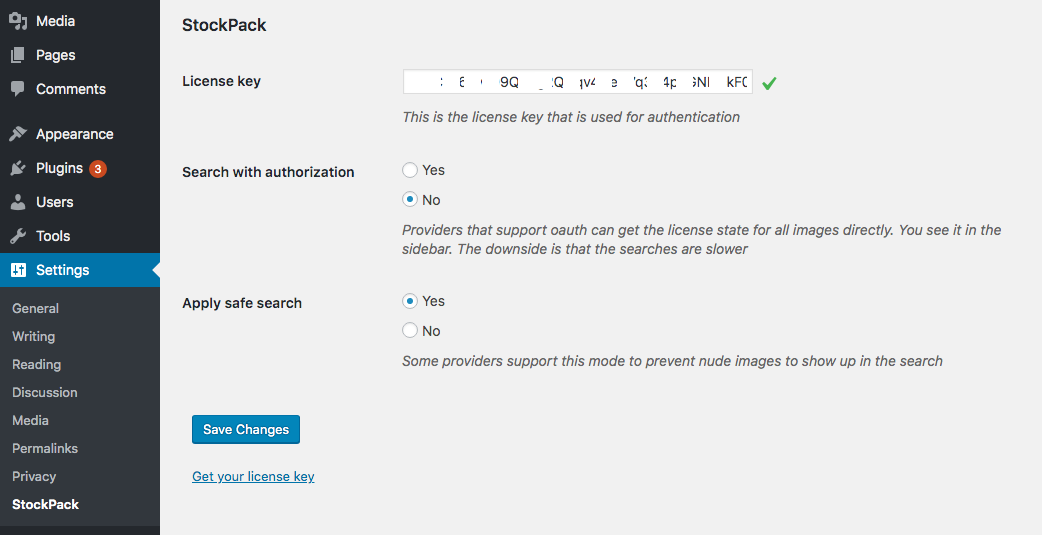Image resolution: width=1042 pixels, height=535 pixels.
Task: Click the Users person icon
Action: pos(18,202)
